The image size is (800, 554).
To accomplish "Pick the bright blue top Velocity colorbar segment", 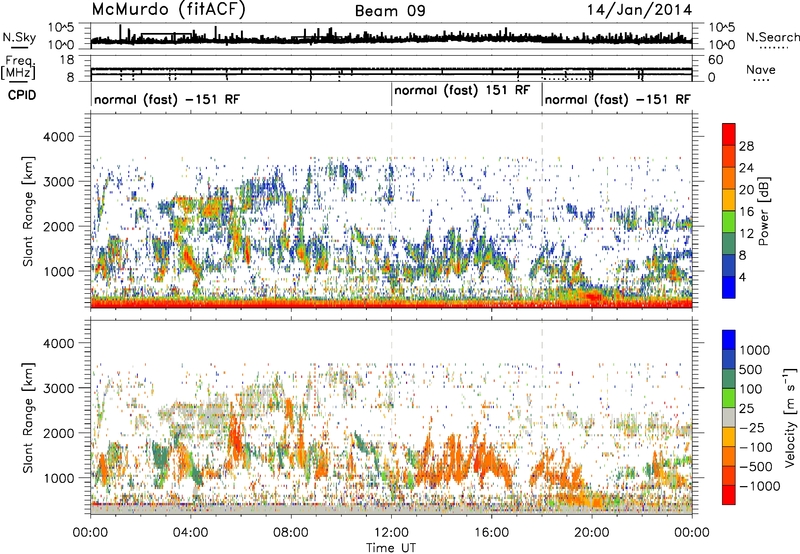I will point(729,340).
